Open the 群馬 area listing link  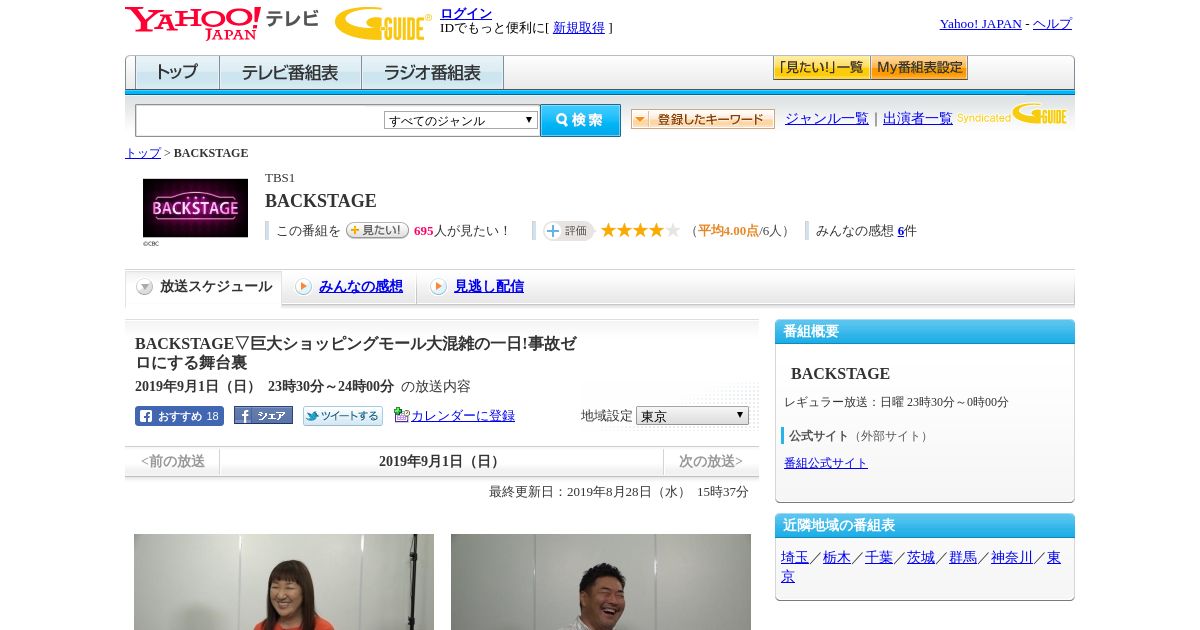click(x=963, y=558)
